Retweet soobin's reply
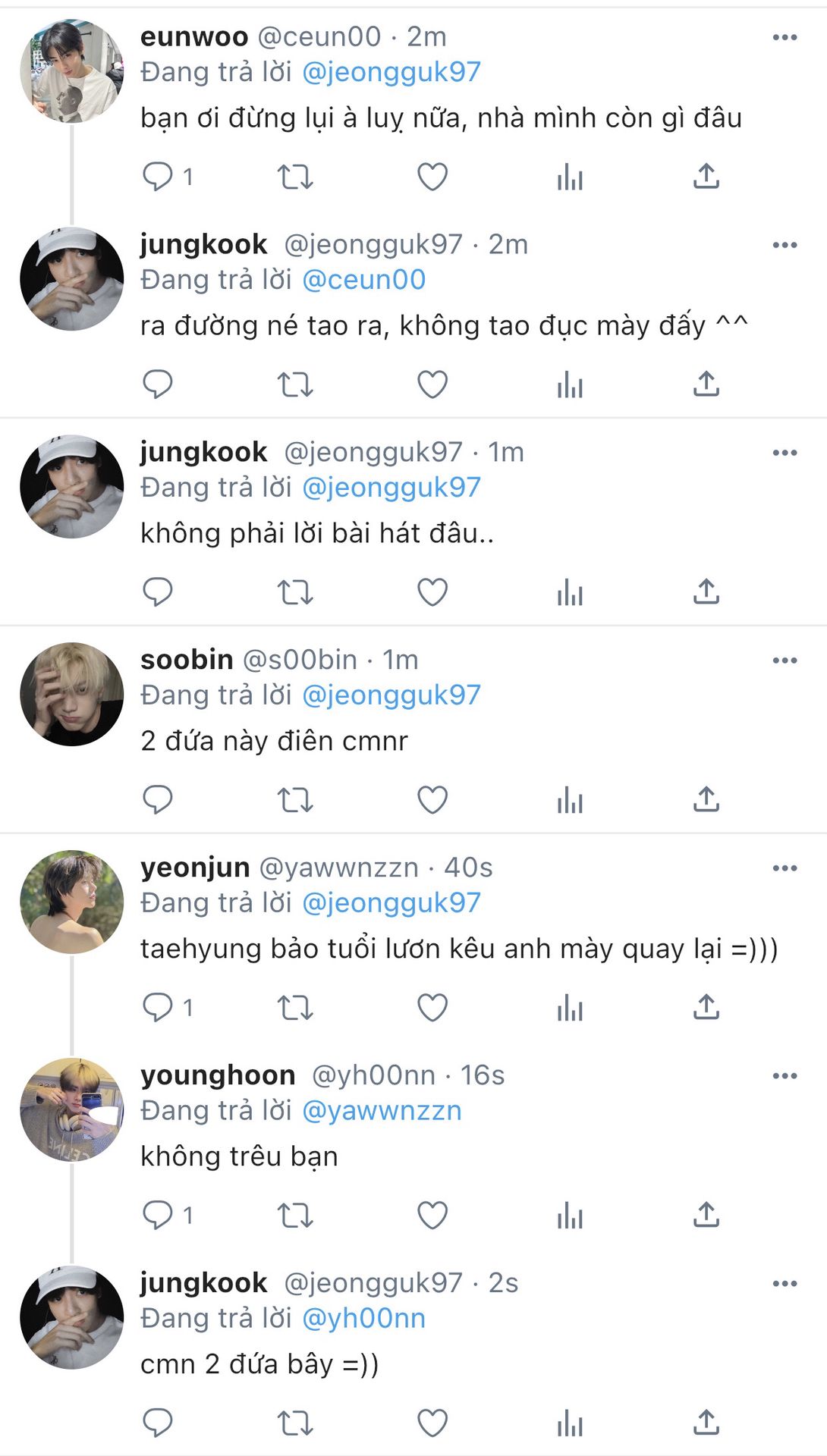The width and height of the screenshot is (827, 1456). click(x=294, y=800)
